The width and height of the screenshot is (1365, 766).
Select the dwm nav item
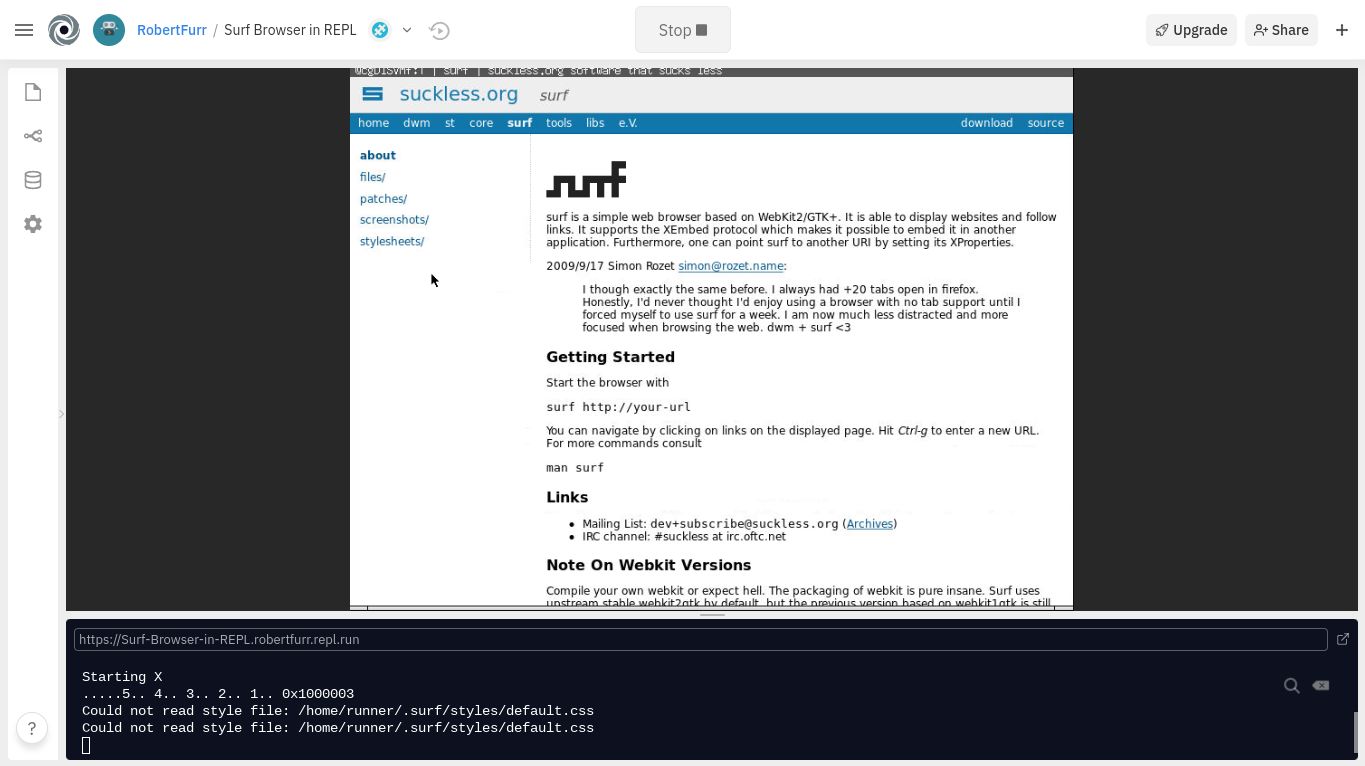pyautogui.click(x=416, y=123)
